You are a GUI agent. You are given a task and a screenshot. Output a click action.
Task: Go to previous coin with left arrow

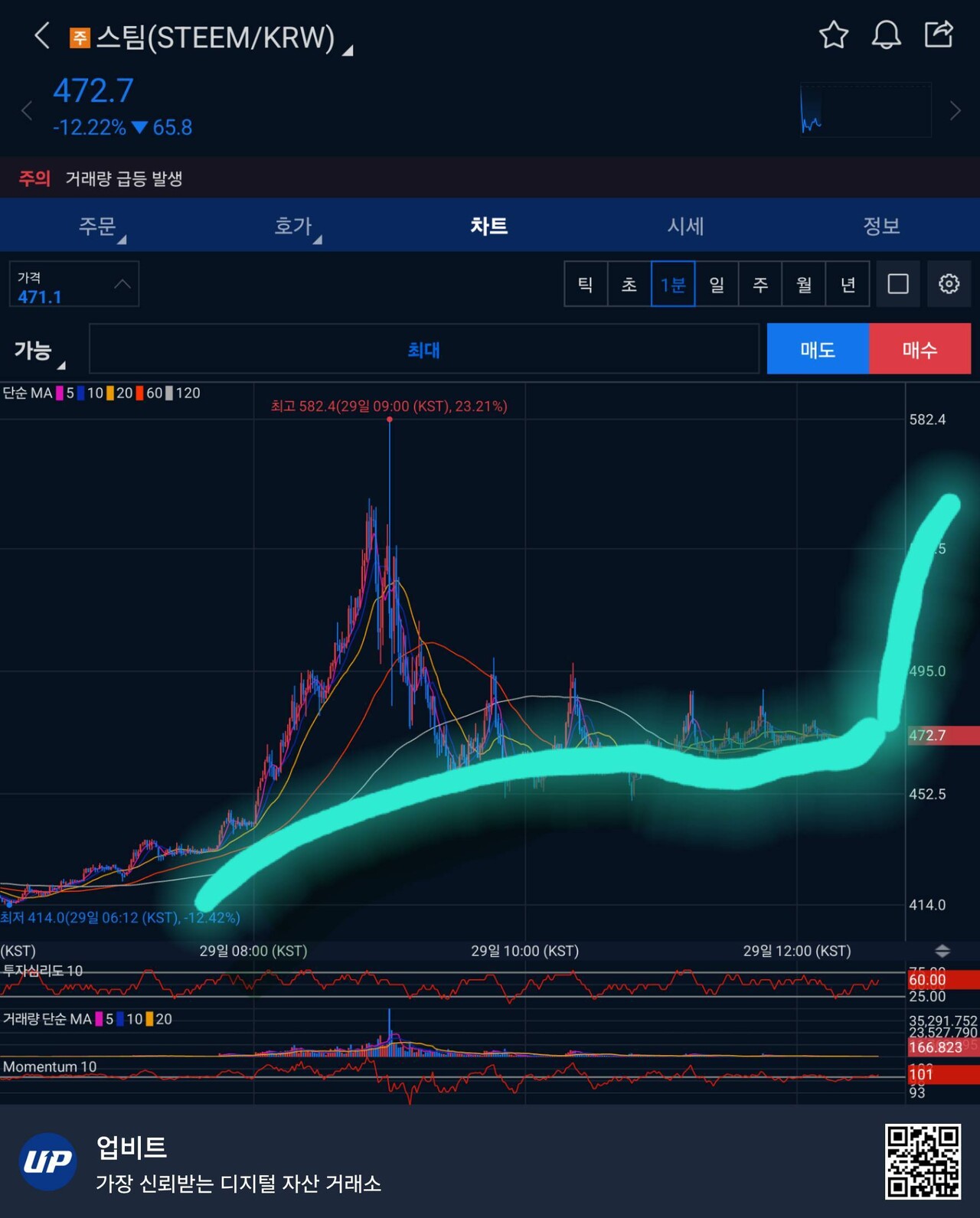coord(27,111)
